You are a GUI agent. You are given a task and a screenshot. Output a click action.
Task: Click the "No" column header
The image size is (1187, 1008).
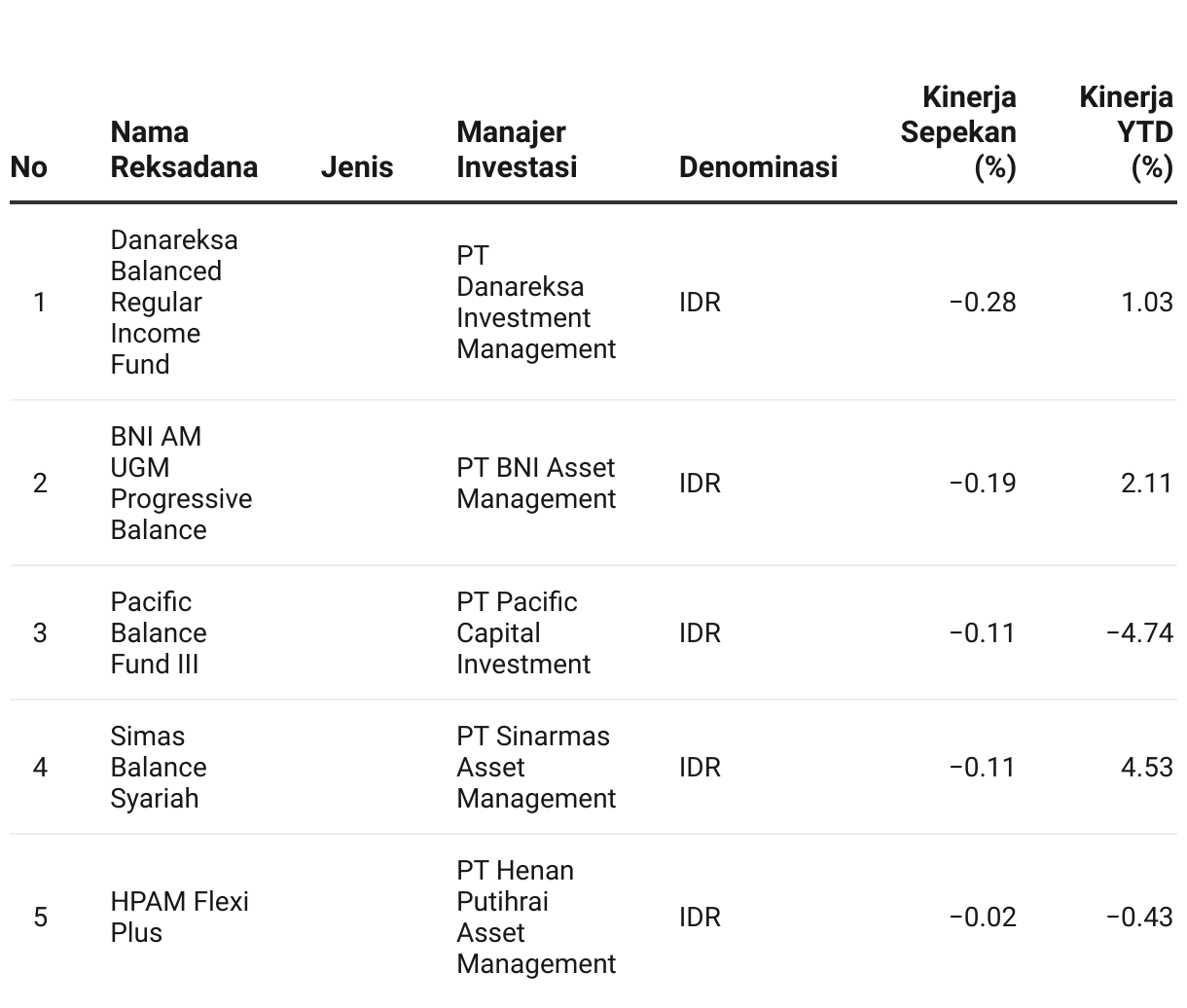[x=29, y=166]
